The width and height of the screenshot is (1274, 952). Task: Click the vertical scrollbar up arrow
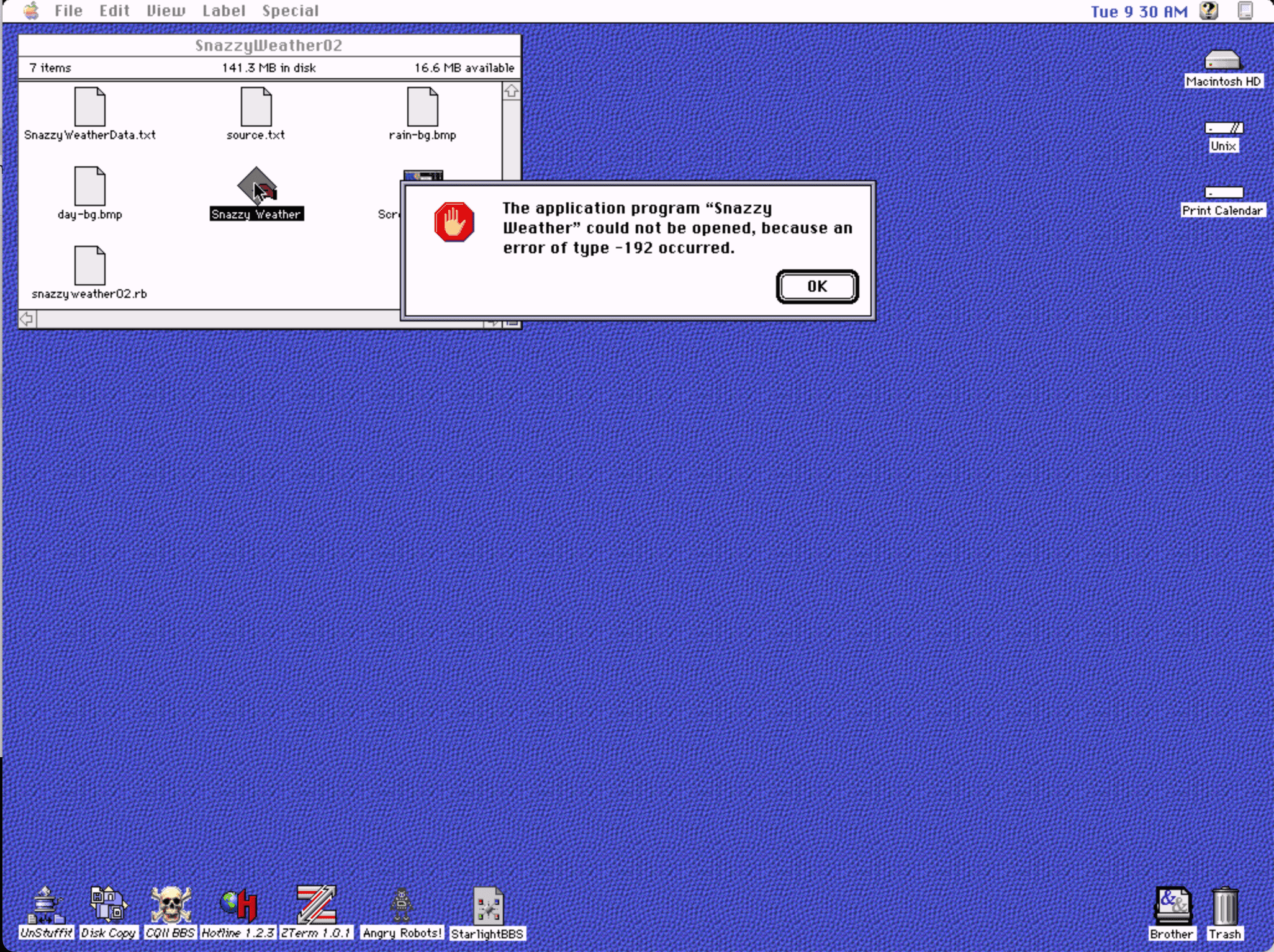pos(511,91)
